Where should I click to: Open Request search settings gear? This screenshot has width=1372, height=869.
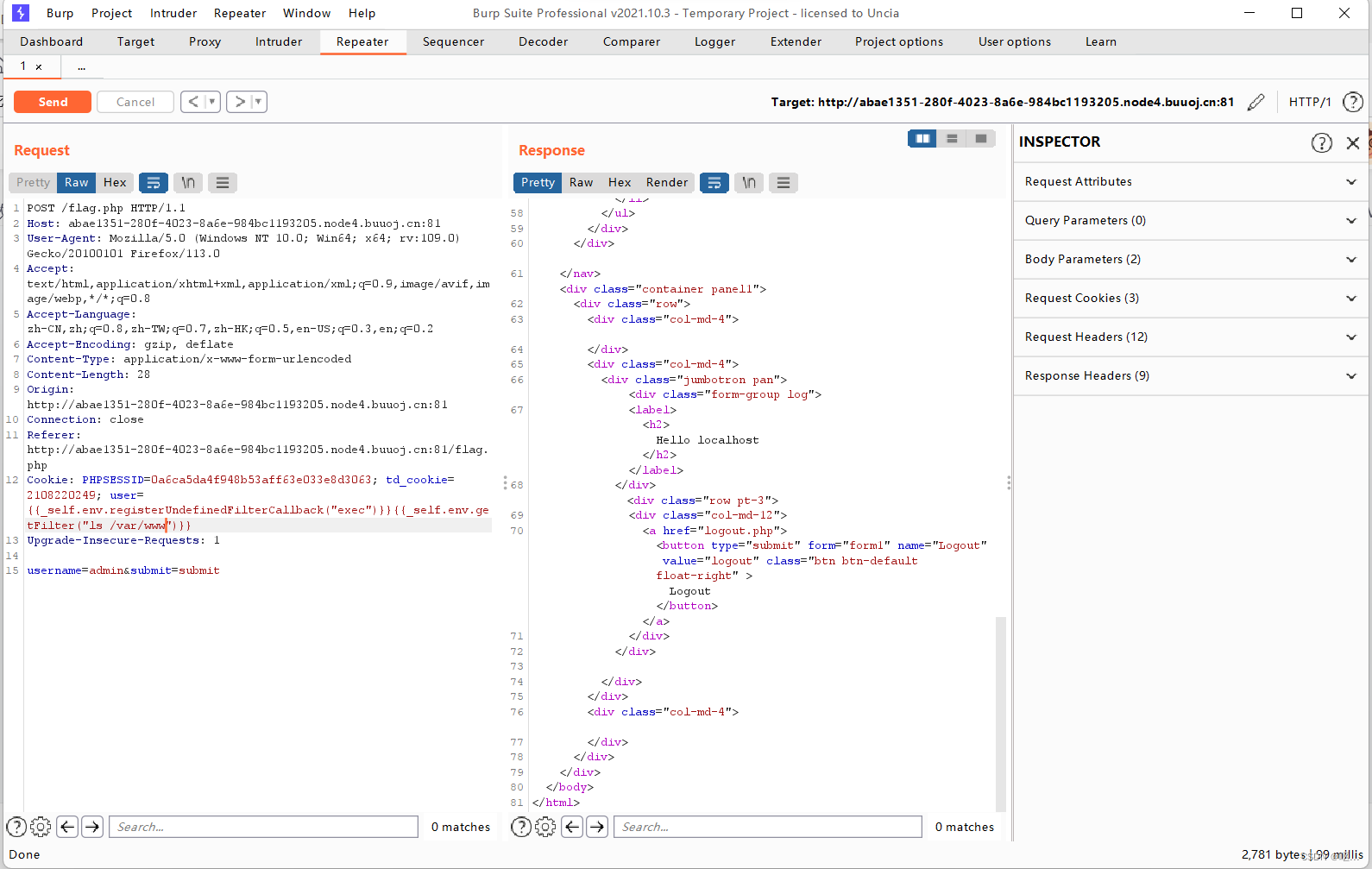click(41, 827)
